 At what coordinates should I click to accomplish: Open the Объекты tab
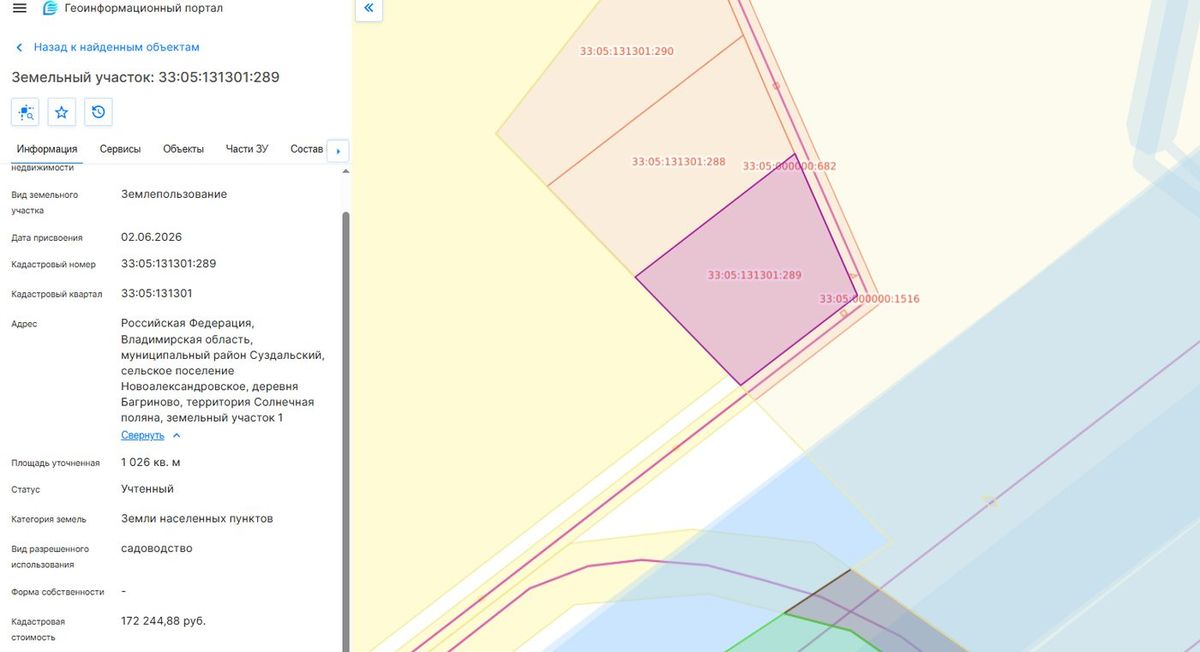click(x=183, y=149)
